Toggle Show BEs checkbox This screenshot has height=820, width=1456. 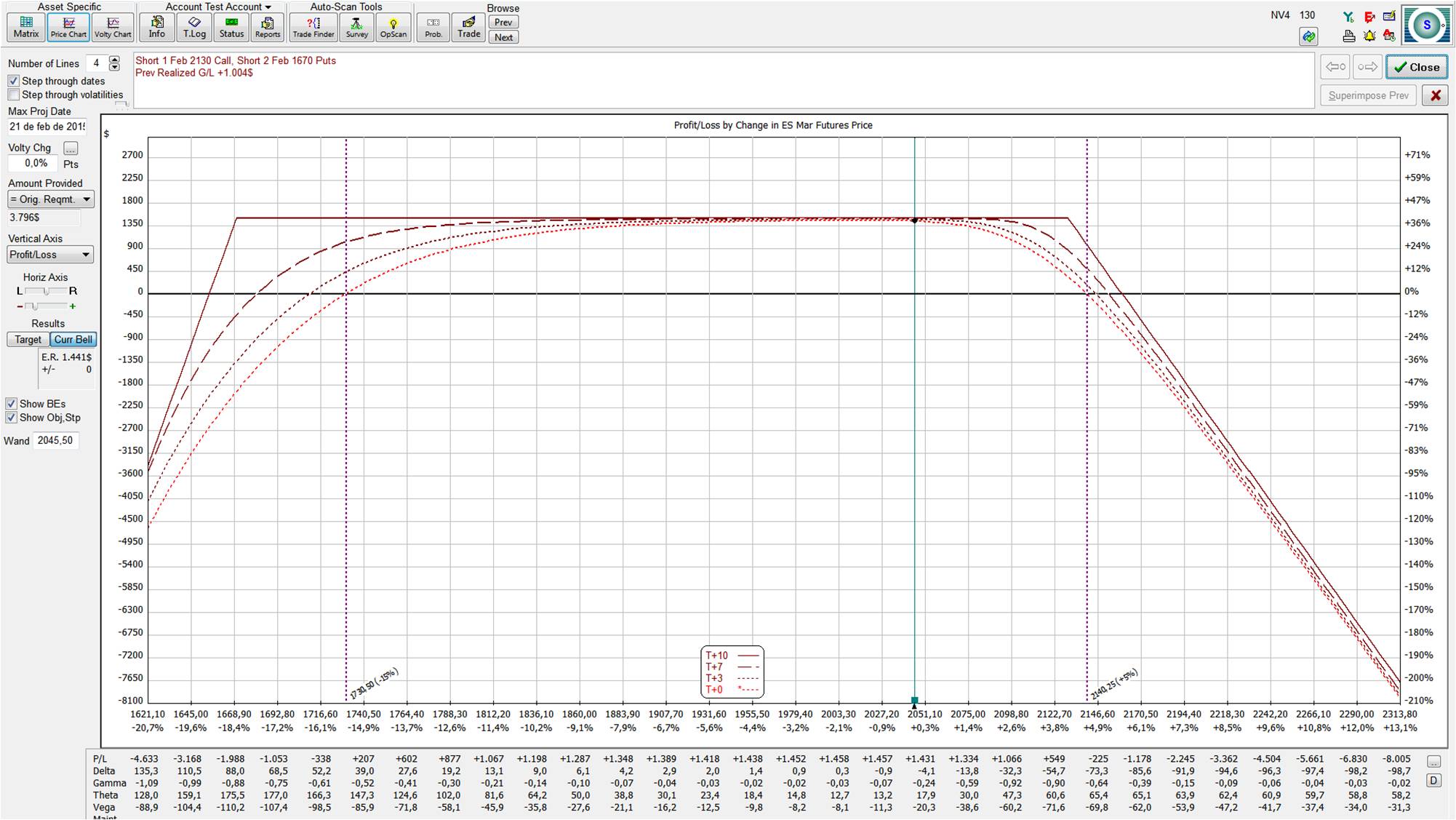[x=11, y=404]
